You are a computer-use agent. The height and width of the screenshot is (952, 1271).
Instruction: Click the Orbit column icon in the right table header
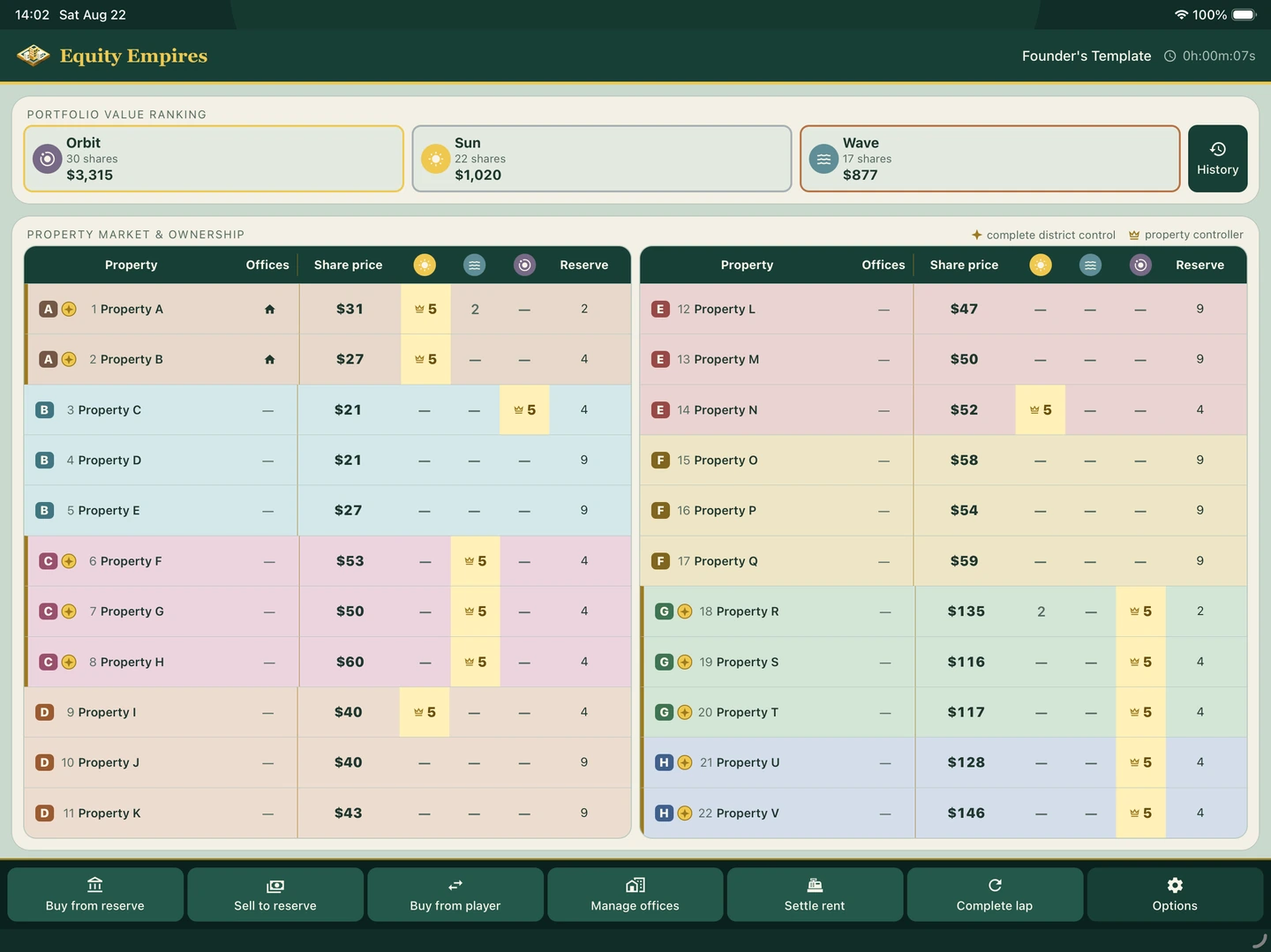pyautogui.click(x=1141, y=265)
